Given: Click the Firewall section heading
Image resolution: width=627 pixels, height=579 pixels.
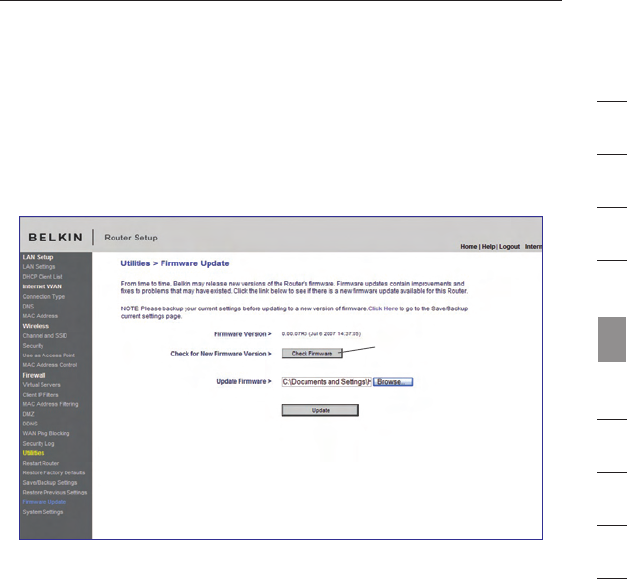Looking at the screenshot, I should (34, 375).
